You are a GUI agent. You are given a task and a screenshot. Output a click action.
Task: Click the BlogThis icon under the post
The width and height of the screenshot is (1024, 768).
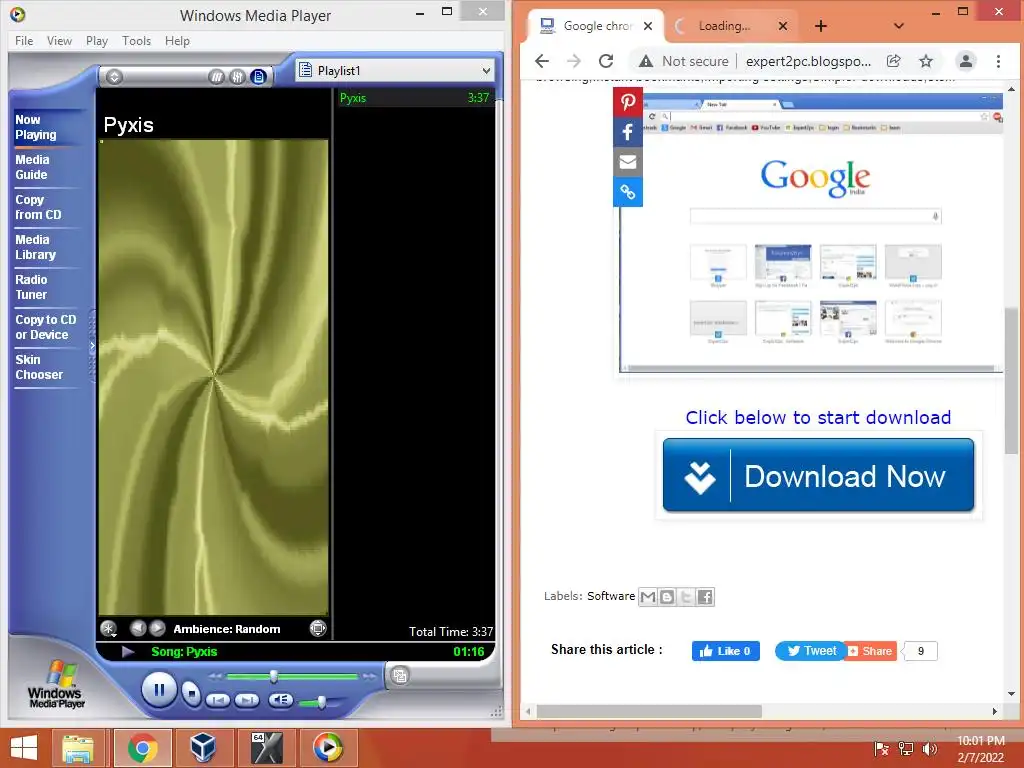click(x=667, y=596)
